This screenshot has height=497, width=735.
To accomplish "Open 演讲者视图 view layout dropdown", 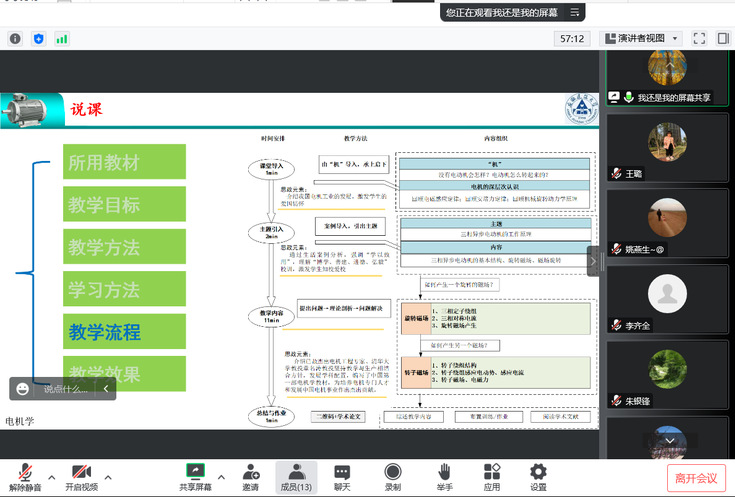I will [x=641, y=38].
